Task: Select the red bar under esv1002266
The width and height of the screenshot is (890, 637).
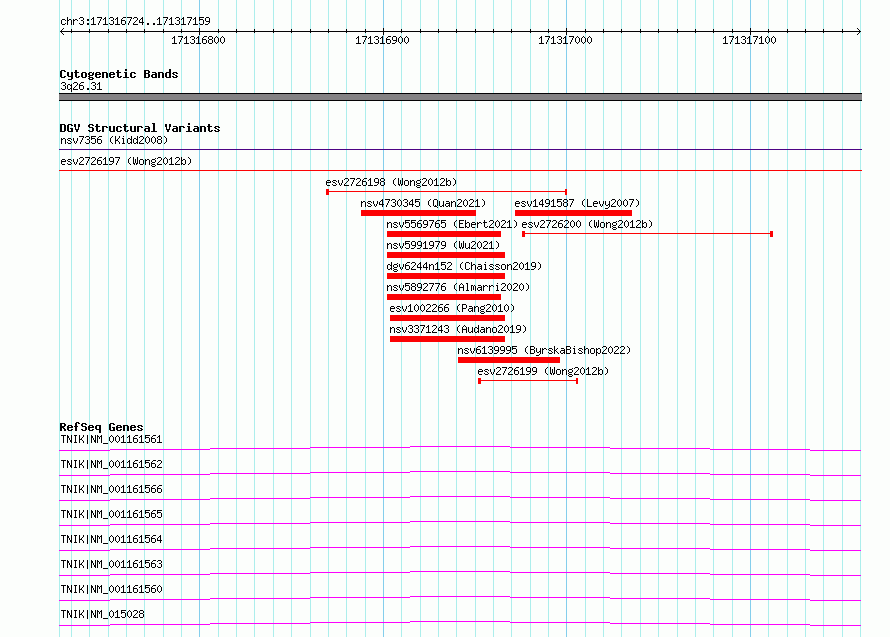Action: point(447,318)
